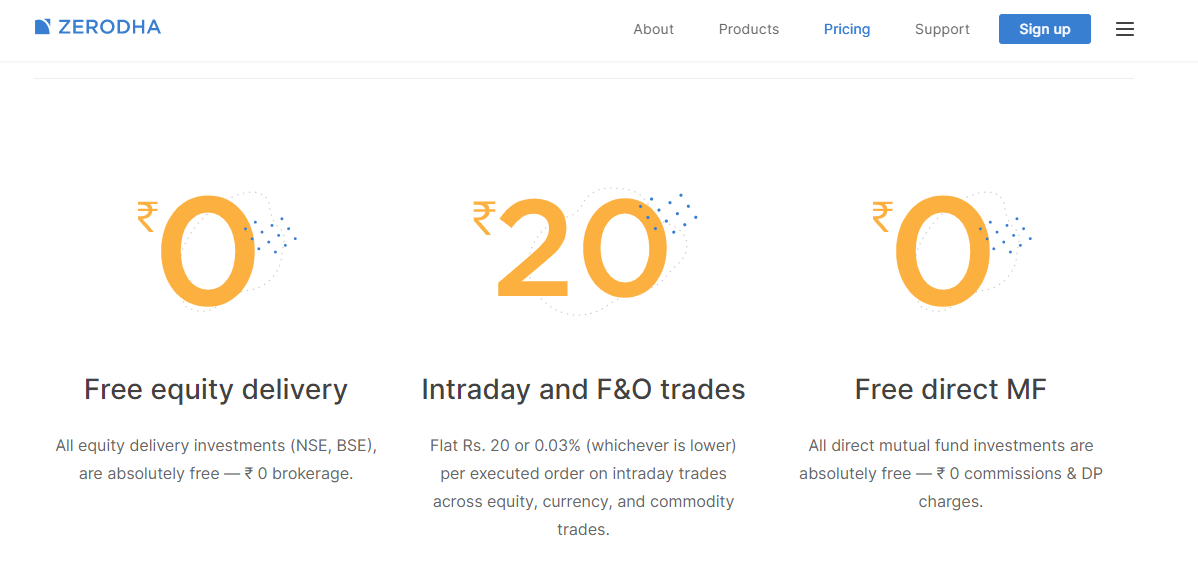
Task: Click the Zerodha logo
Action: tap(97, 27)
